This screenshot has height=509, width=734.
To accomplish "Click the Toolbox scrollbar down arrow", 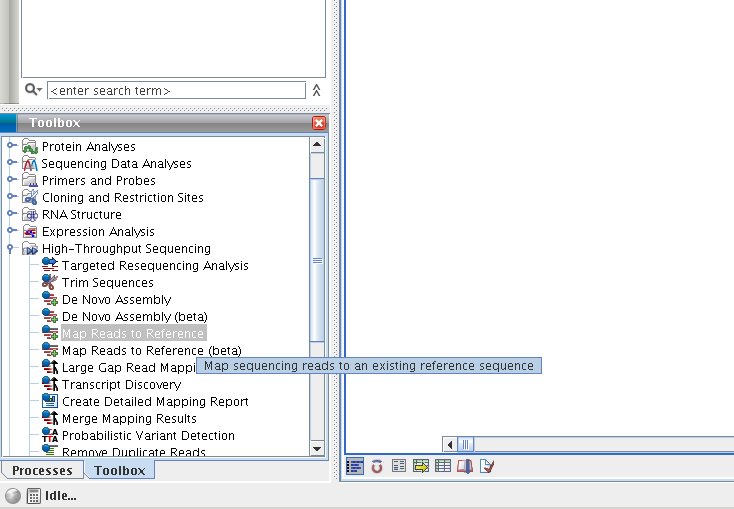I will pos(317,449).
